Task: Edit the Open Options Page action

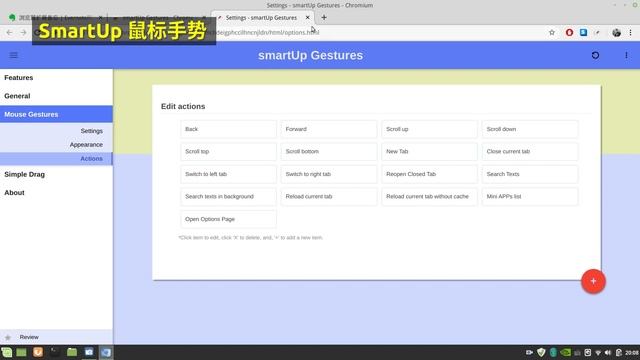Action: click(x=228, y=219)
